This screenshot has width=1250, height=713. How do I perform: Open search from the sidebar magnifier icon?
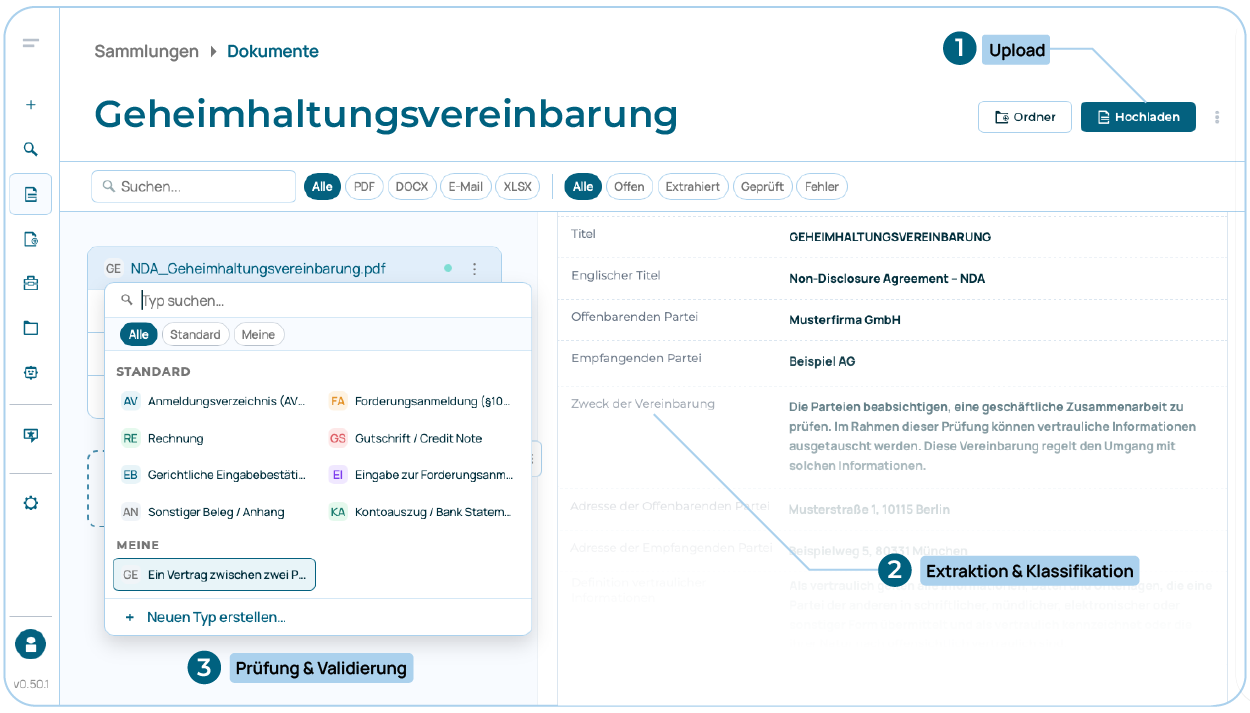(x=31, y=149)
